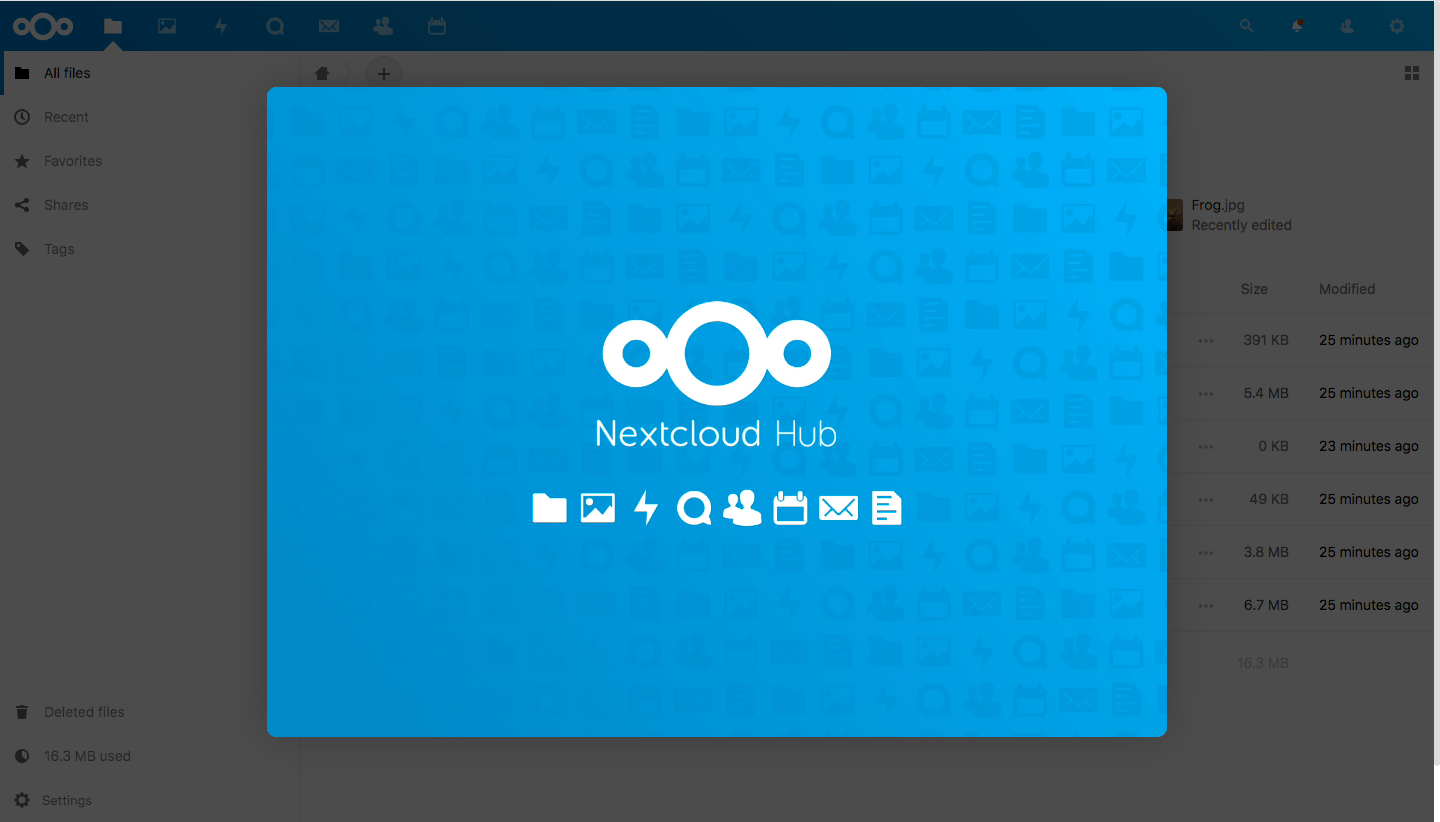Viewport: 1440px width, 822px height.
Task: Click the document icon in Hub splash
Action: [886, 508]
